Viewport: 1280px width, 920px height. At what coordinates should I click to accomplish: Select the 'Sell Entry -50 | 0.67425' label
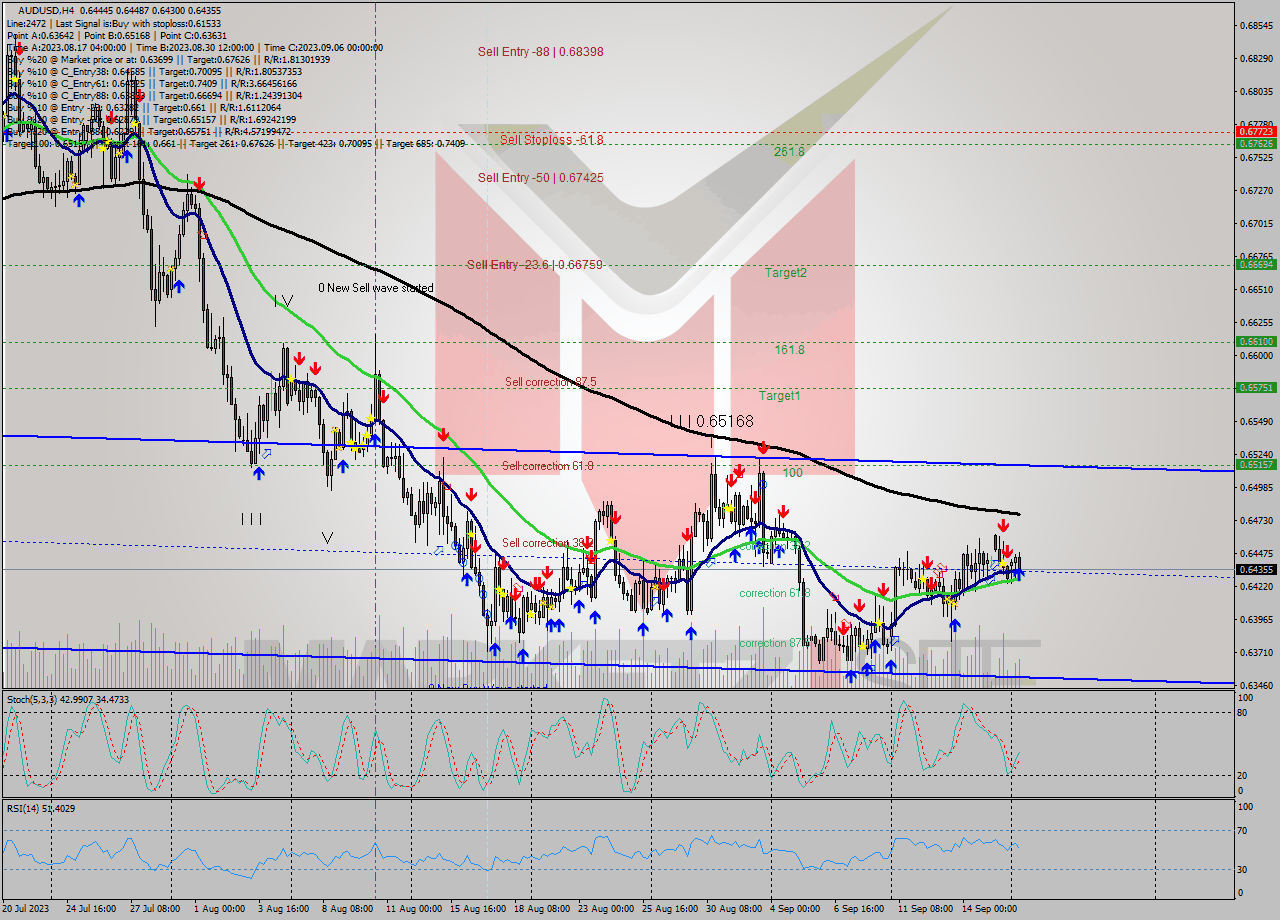click(540, 177)
